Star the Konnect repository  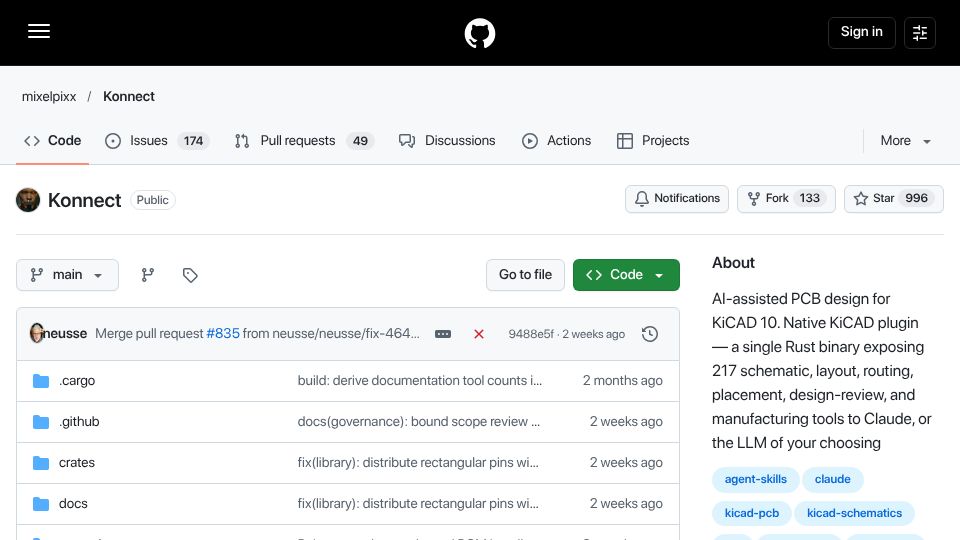tap(893, 198)
